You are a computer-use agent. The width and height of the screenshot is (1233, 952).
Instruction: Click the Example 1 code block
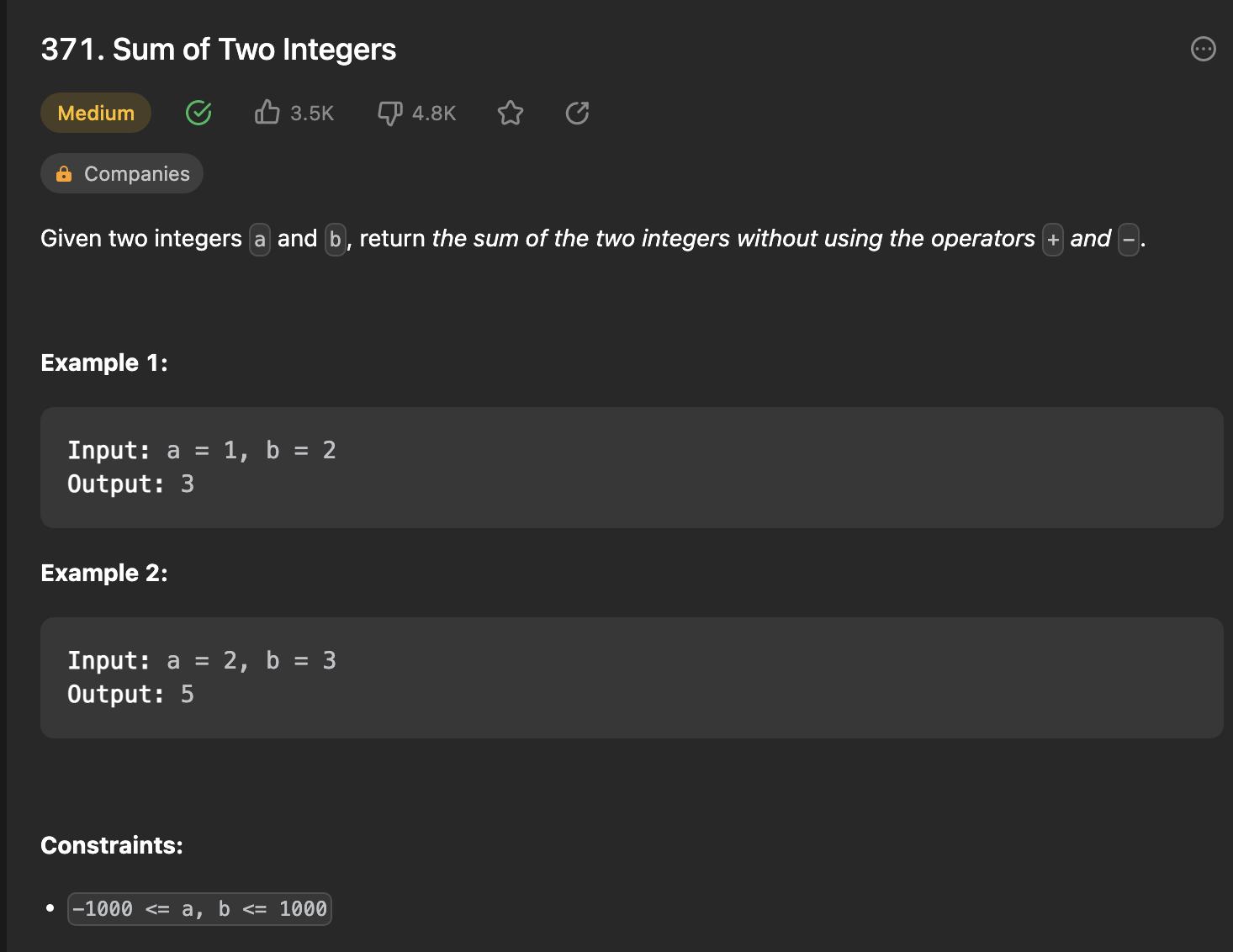pyautogui.click(x=631, y=468)
